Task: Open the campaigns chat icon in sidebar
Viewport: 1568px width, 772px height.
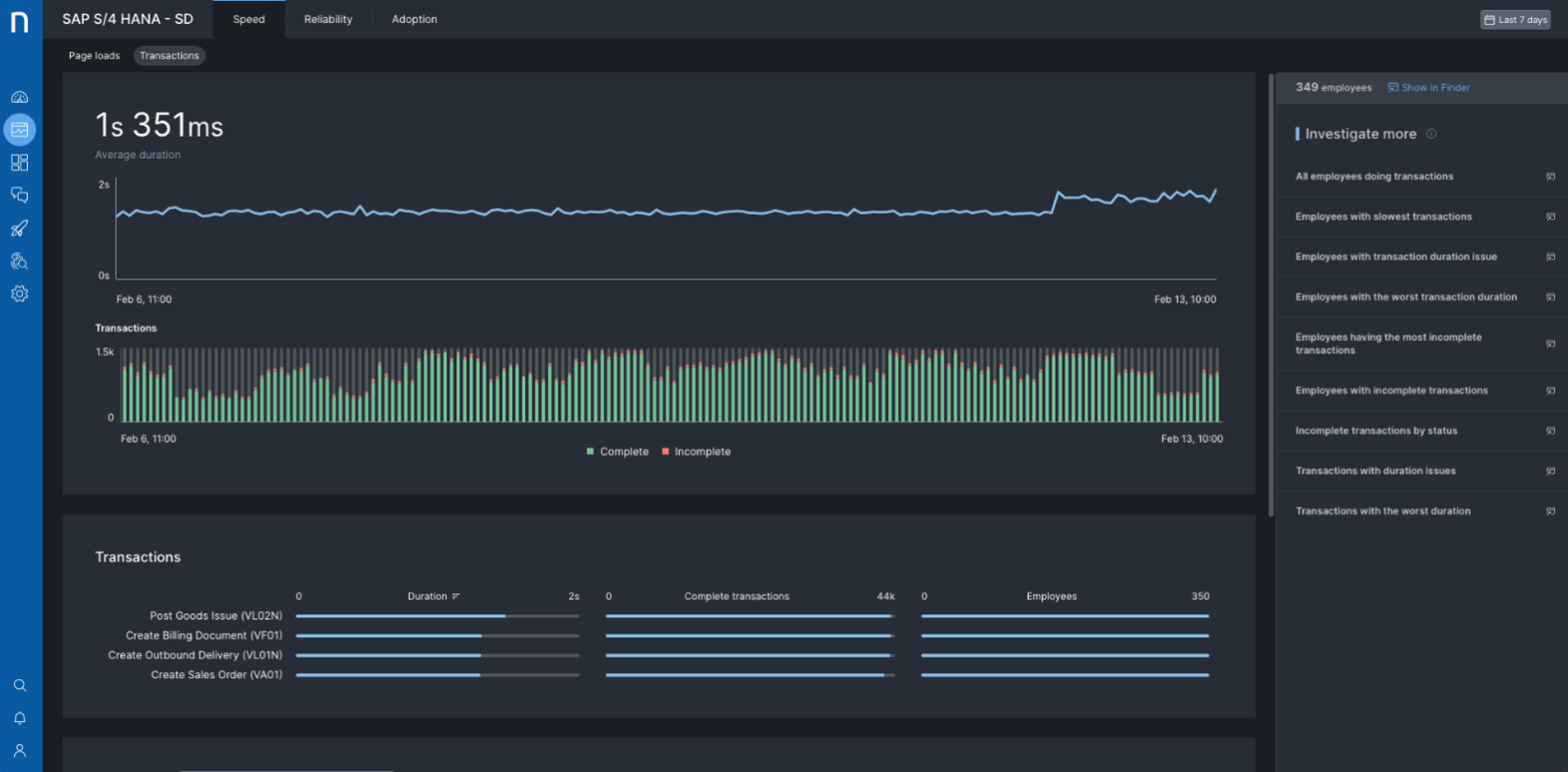Action: point(20,195)
